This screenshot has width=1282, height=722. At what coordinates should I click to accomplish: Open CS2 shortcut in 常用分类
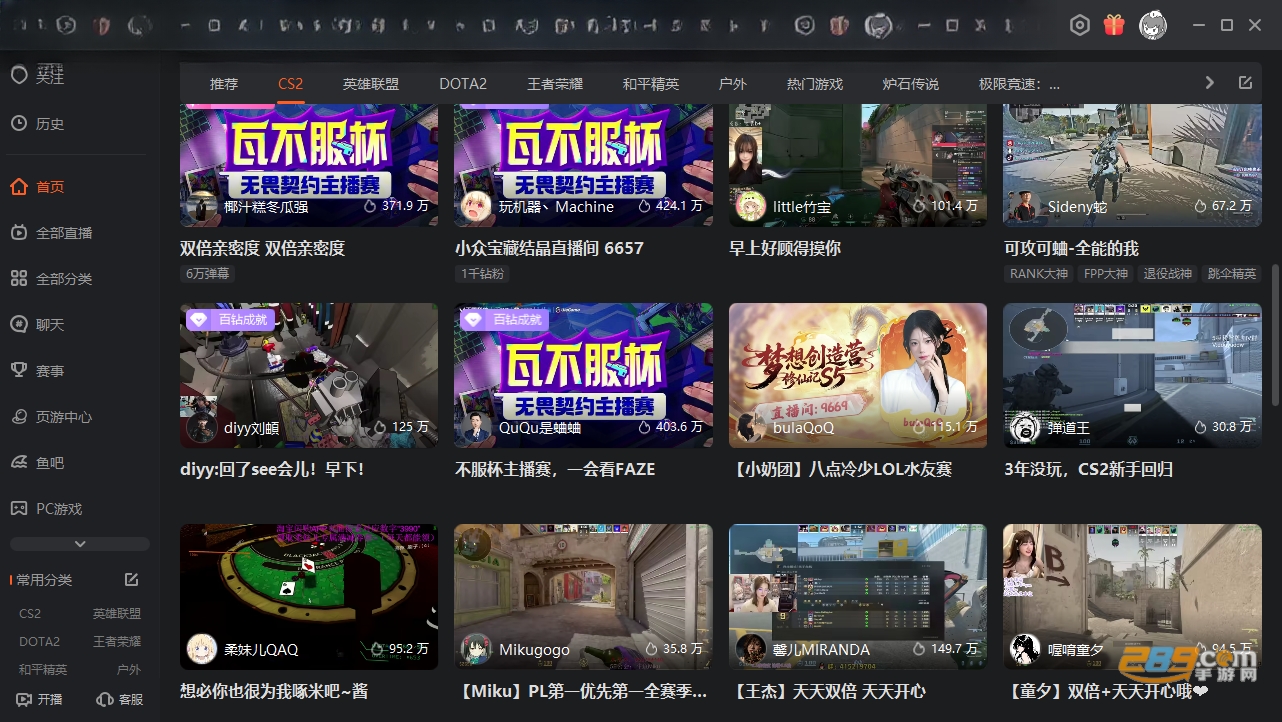click(30, 614)
